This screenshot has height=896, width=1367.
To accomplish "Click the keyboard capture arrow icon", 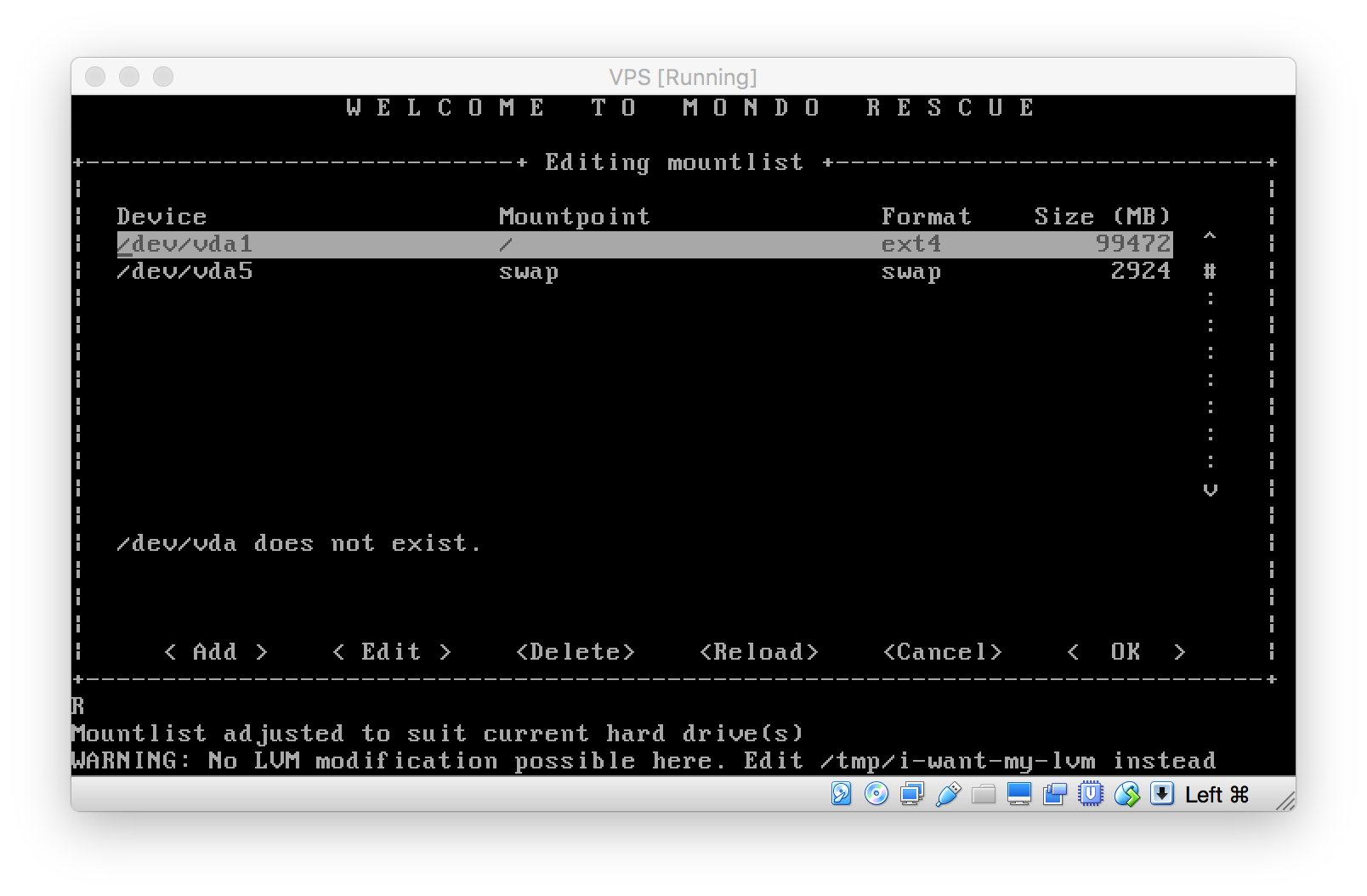I will pyautogui.click(x=1162, y=794).
